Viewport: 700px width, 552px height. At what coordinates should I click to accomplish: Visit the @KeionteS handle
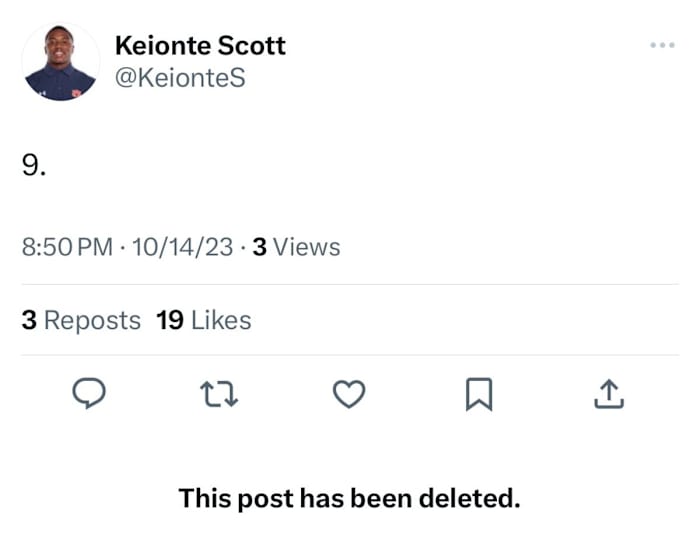(180, 77)
